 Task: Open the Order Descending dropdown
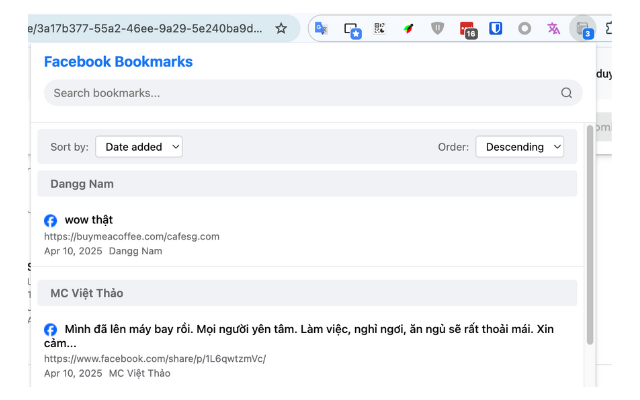(x=520, y=147)
